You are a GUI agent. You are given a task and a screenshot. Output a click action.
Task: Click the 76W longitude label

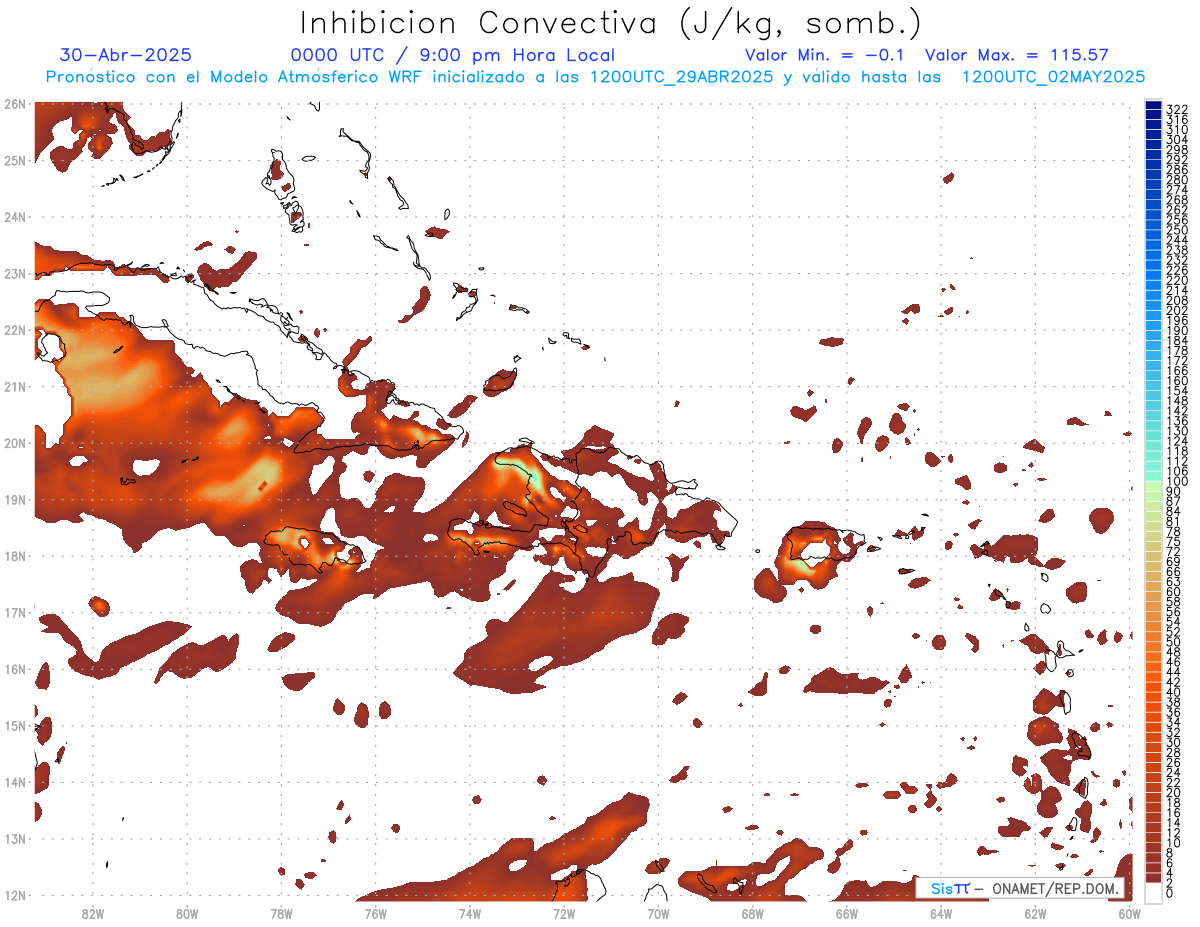click(375, 913)
